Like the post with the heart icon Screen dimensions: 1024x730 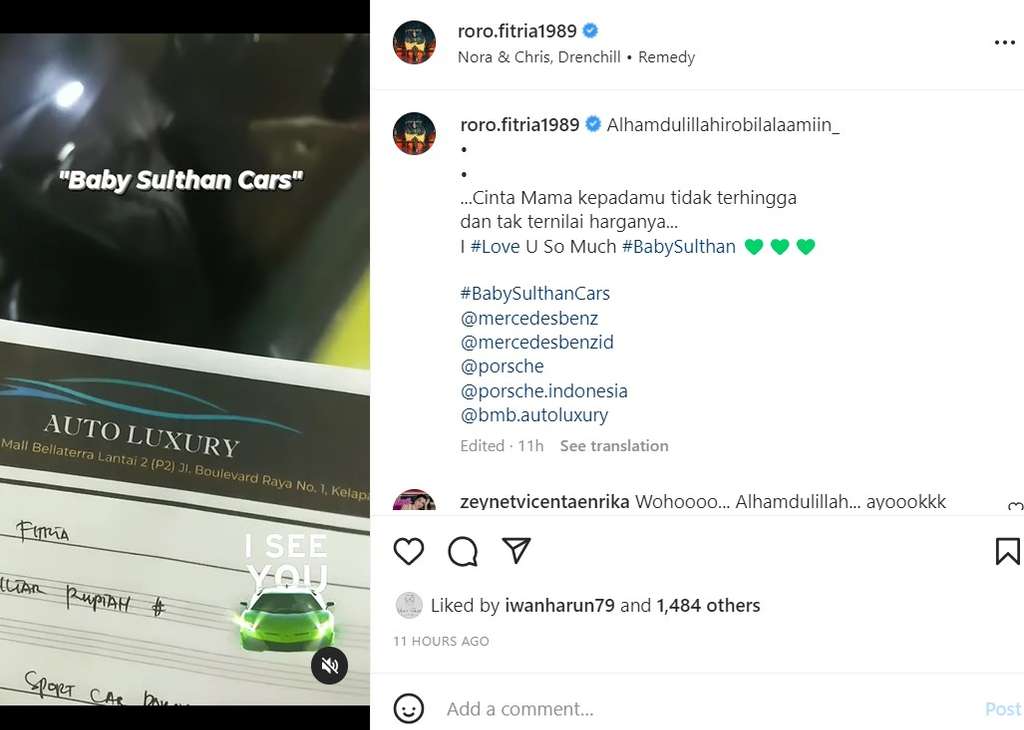(x=408, y=551)
